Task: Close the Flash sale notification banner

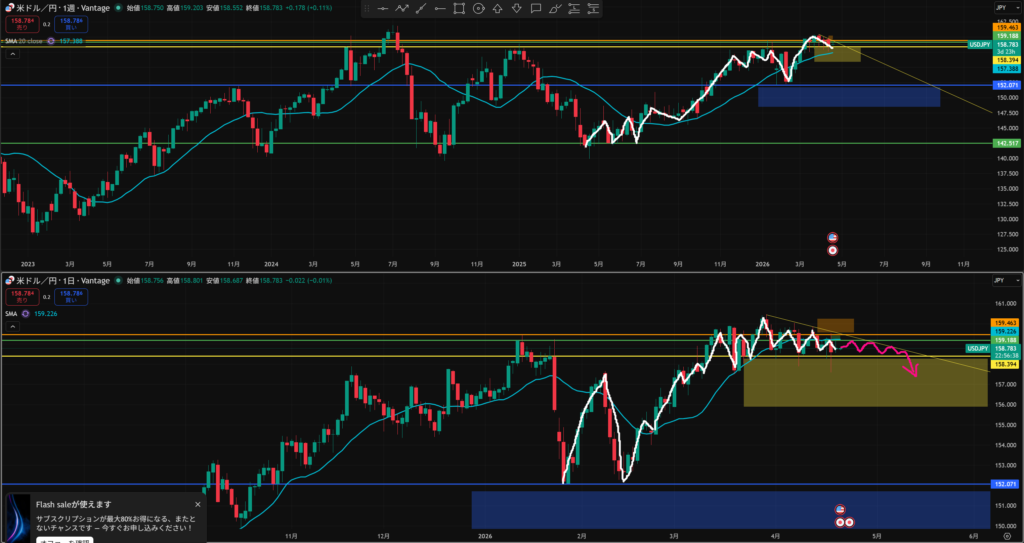Action: (197, 505)
